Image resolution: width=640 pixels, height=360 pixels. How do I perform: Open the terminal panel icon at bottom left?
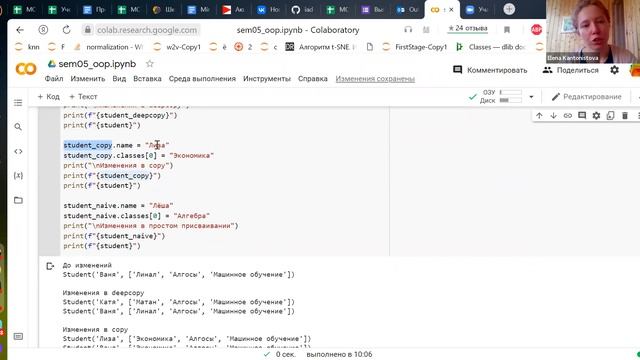coord(18,336)
